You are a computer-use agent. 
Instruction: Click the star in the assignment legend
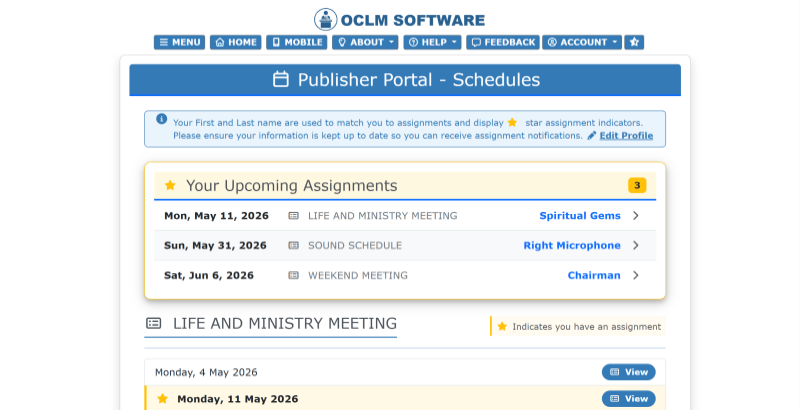coord(502,326)
